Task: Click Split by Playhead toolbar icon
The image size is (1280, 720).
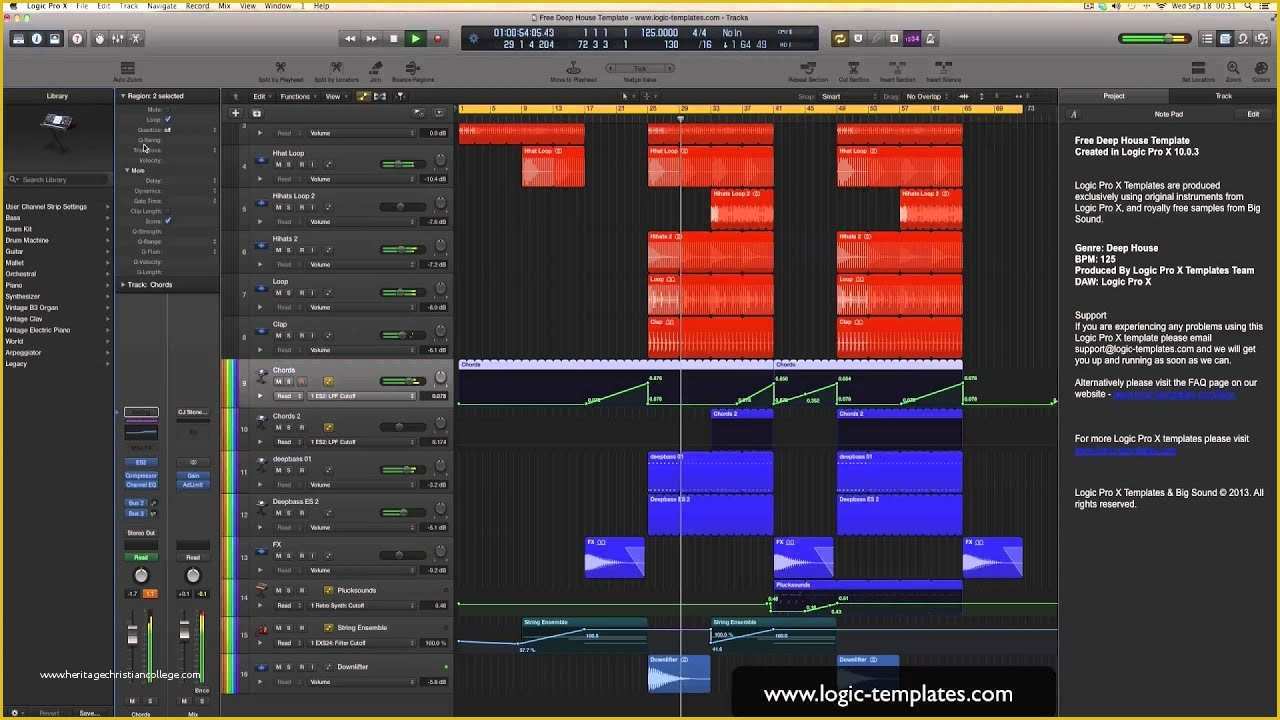Action: (x=280, y=72)
